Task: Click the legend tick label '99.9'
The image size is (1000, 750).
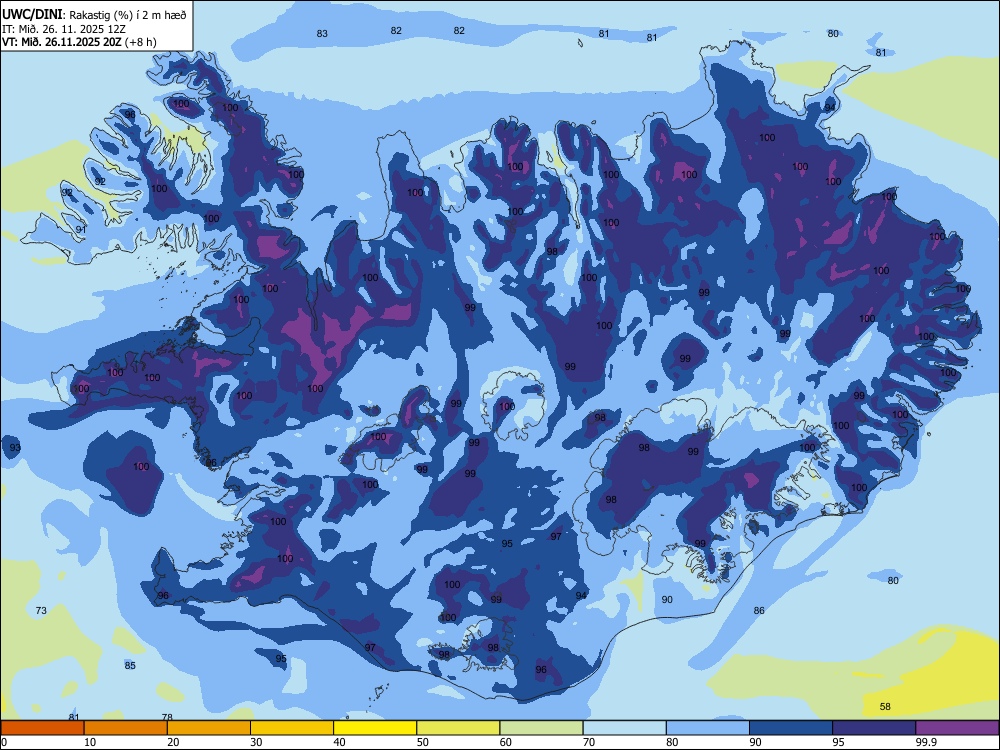Action: point(925,742)
